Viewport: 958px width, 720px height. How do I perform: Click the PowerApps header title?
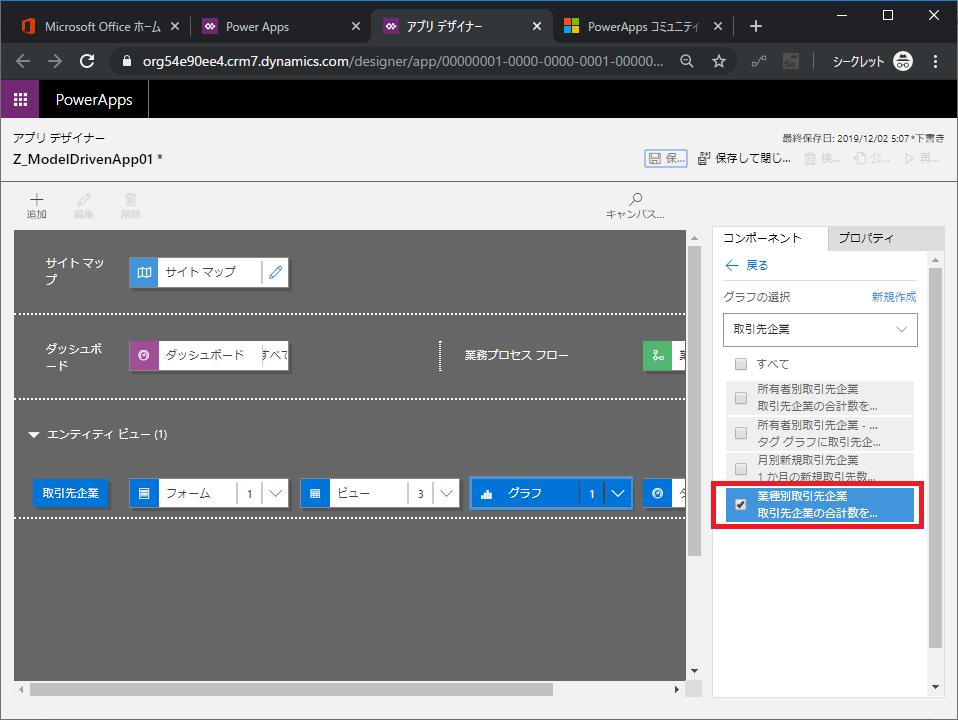click(x=94, y=100)
